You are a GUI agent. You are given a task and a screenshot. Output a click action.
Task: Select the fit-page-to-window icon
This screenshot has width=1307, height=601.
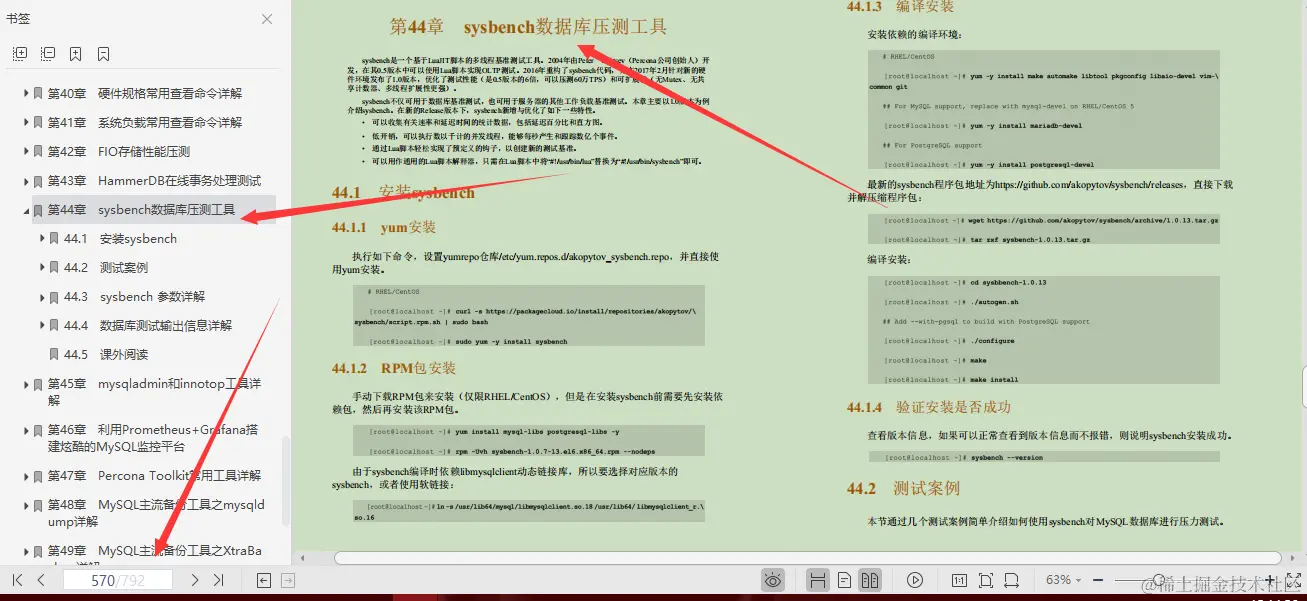pyautogui.click(x=985, y=580)
